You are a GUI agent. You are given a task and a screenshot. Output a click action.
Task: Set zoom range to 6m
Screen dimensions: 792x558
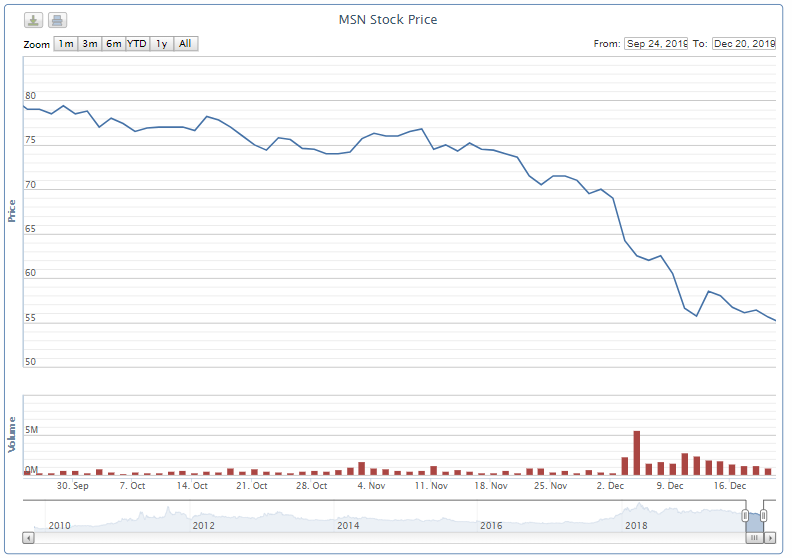[x=114, y=44]
